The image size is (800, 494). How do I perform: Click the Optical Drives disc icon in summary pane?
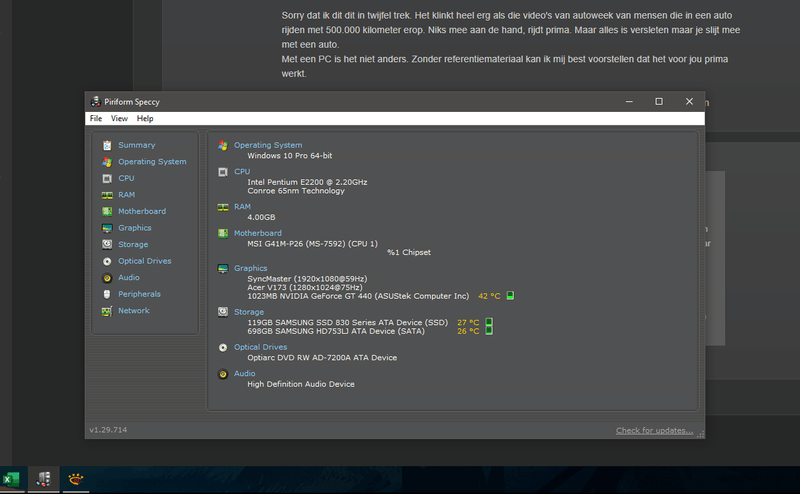[223, 348]
